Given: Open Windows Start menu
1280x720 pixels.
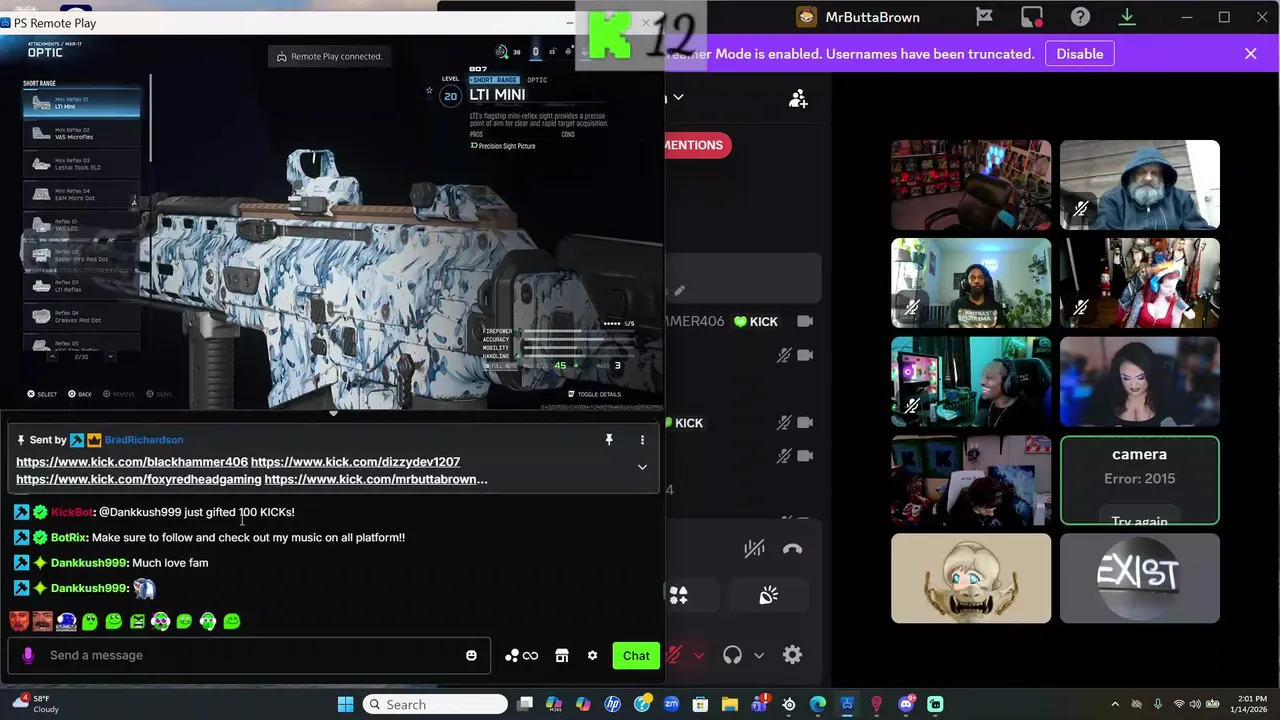Looking at the screenshot, I should 345,704.
